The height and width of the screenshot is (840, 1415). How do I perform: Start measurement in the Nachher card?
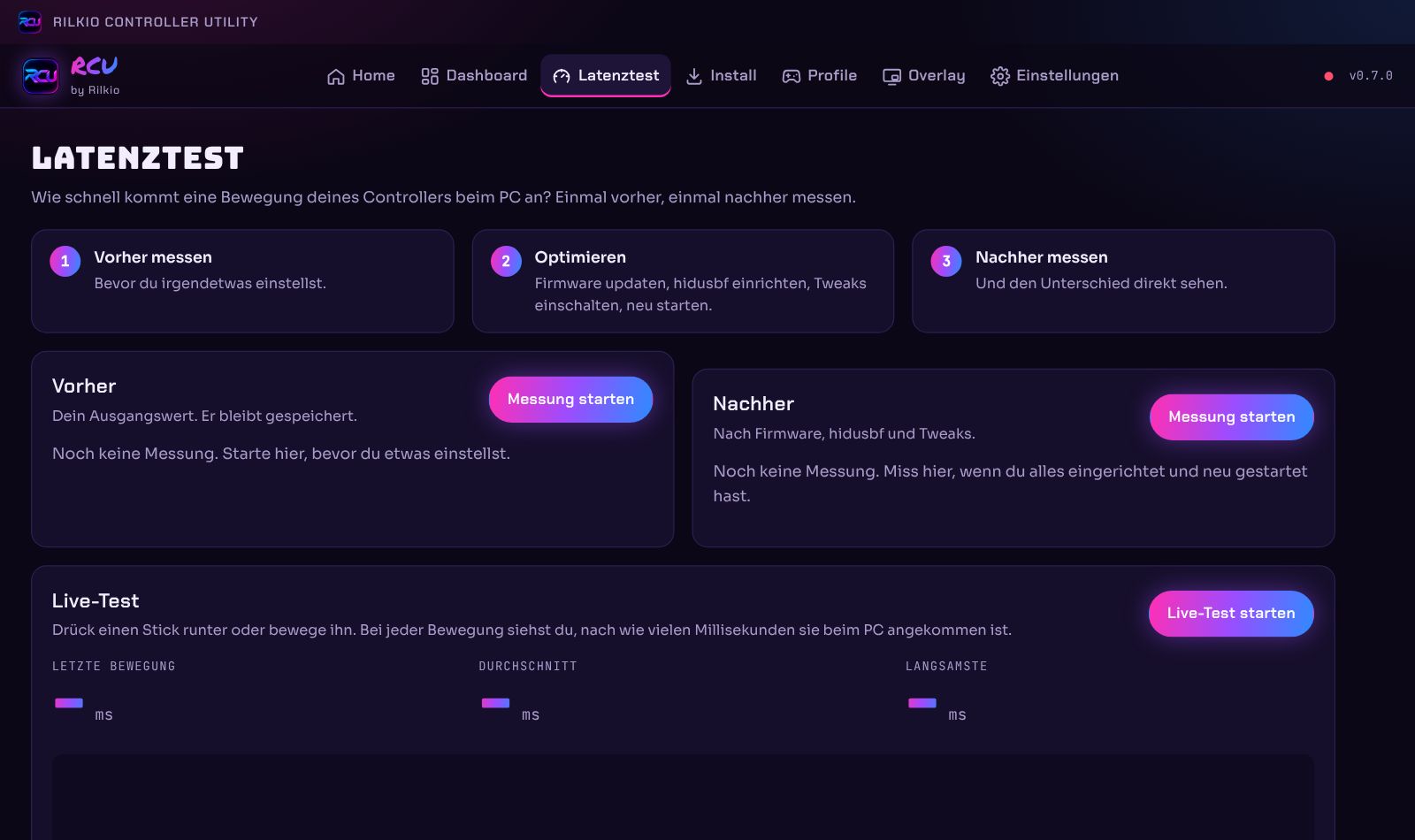click(x=1231, y=417)
